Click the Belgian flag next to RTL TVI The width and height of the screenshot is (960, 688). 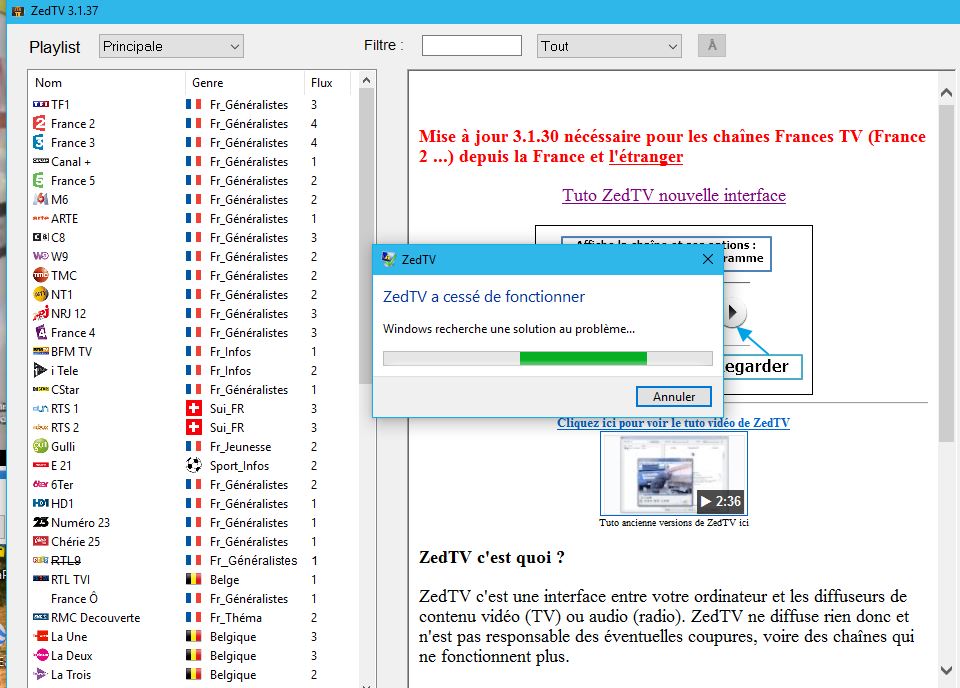[x=194, y=579]
